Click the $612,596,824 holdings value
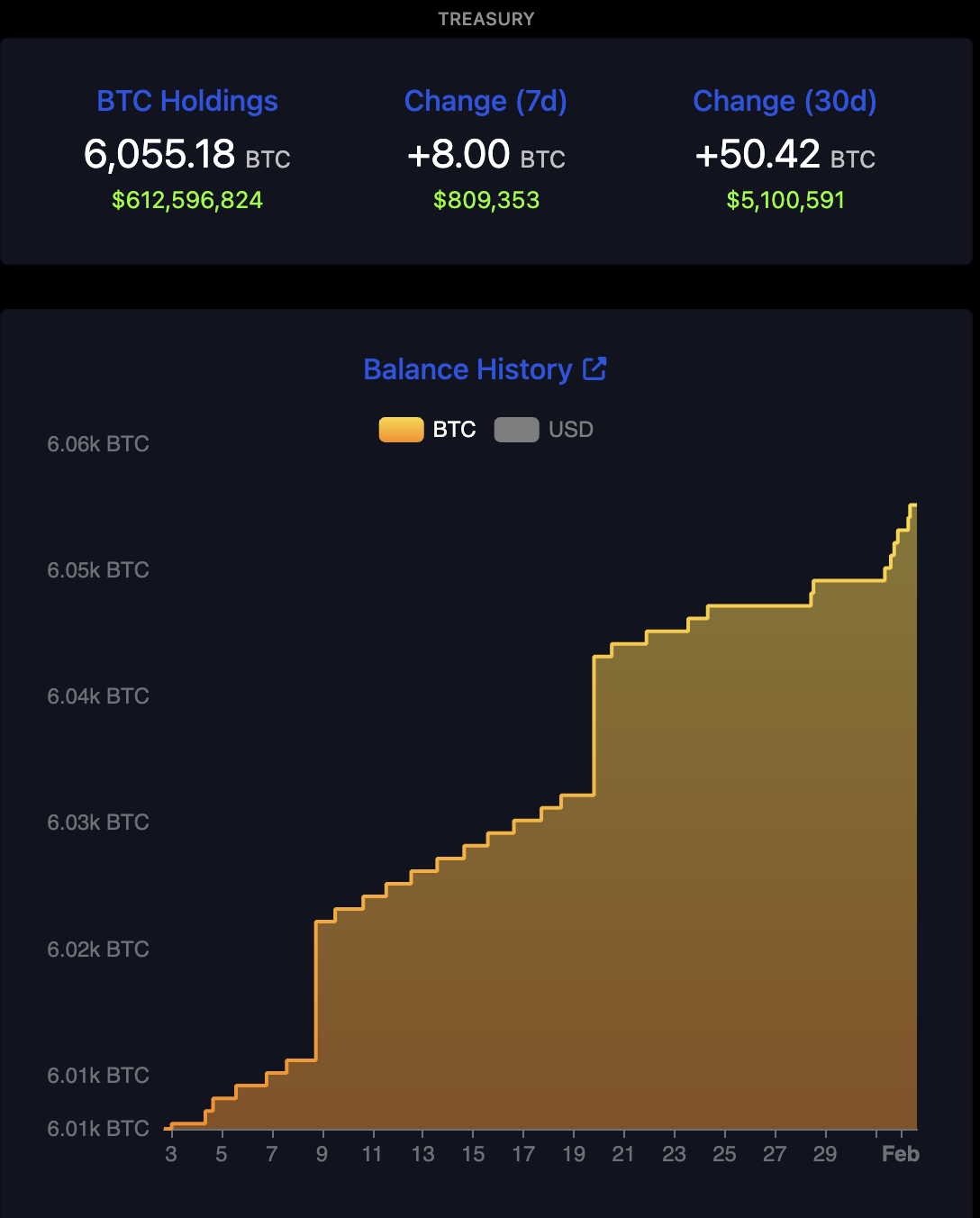980x1218 pixels. [186, 200]
